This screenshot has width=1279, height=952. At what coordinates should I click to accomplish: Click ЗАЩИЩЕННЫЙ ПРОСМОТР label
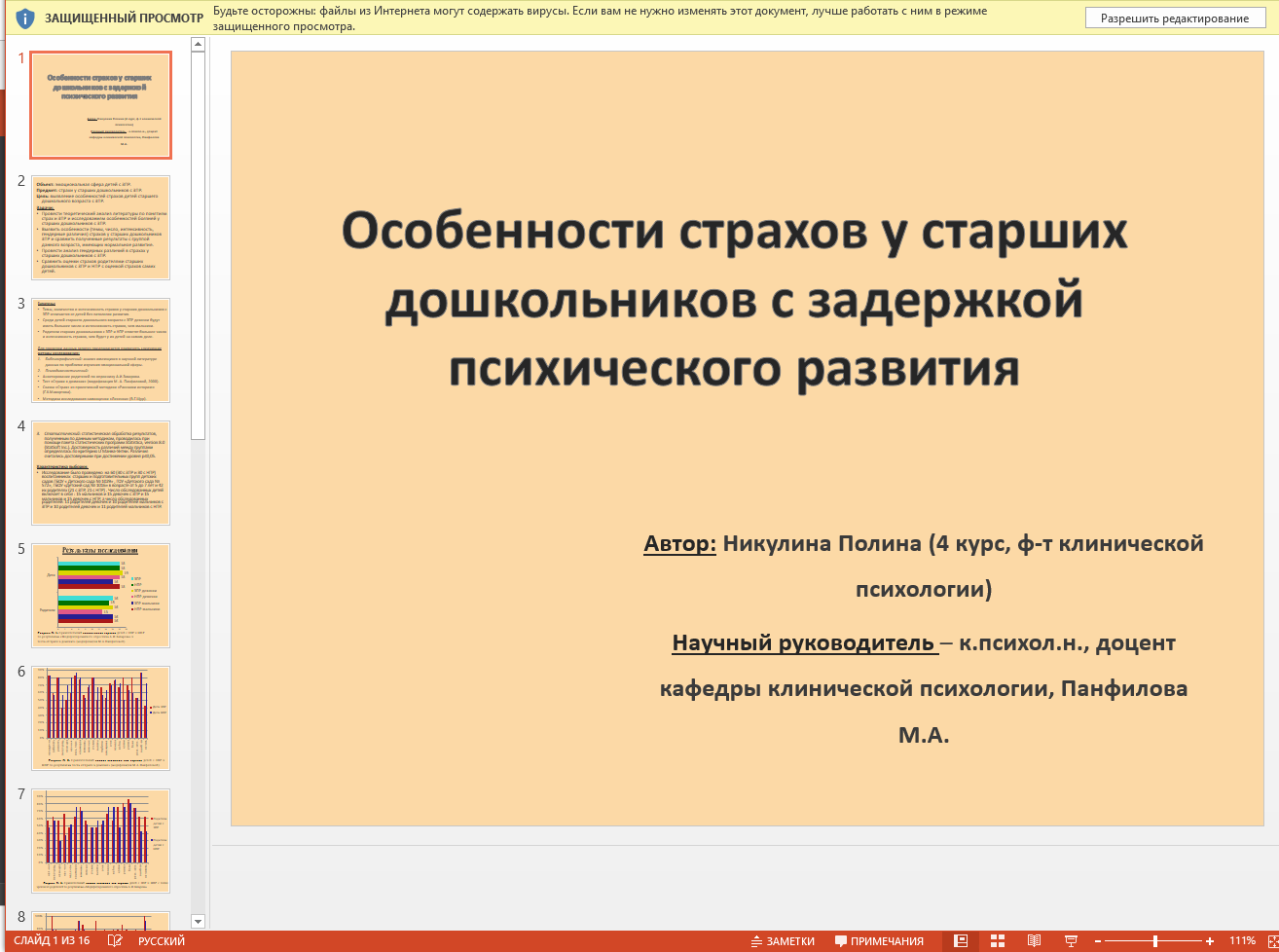[124, 18]
